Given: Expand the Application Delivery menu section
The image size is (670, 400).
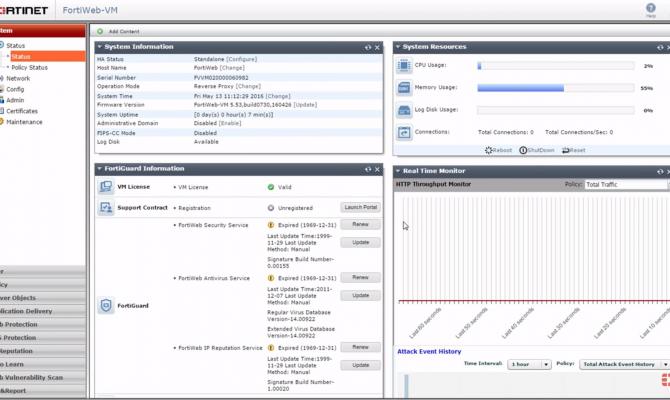Looking at the screenshot, I should click(43, 311).
